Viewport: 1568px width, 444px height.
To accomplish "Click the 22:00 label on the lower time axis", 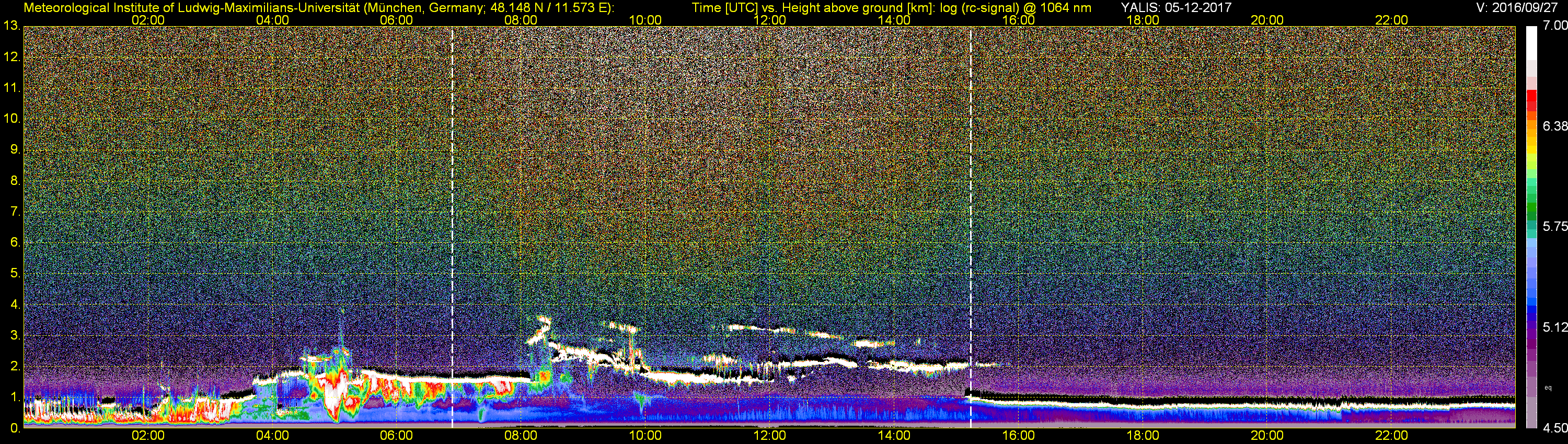I will point(1391,436).
